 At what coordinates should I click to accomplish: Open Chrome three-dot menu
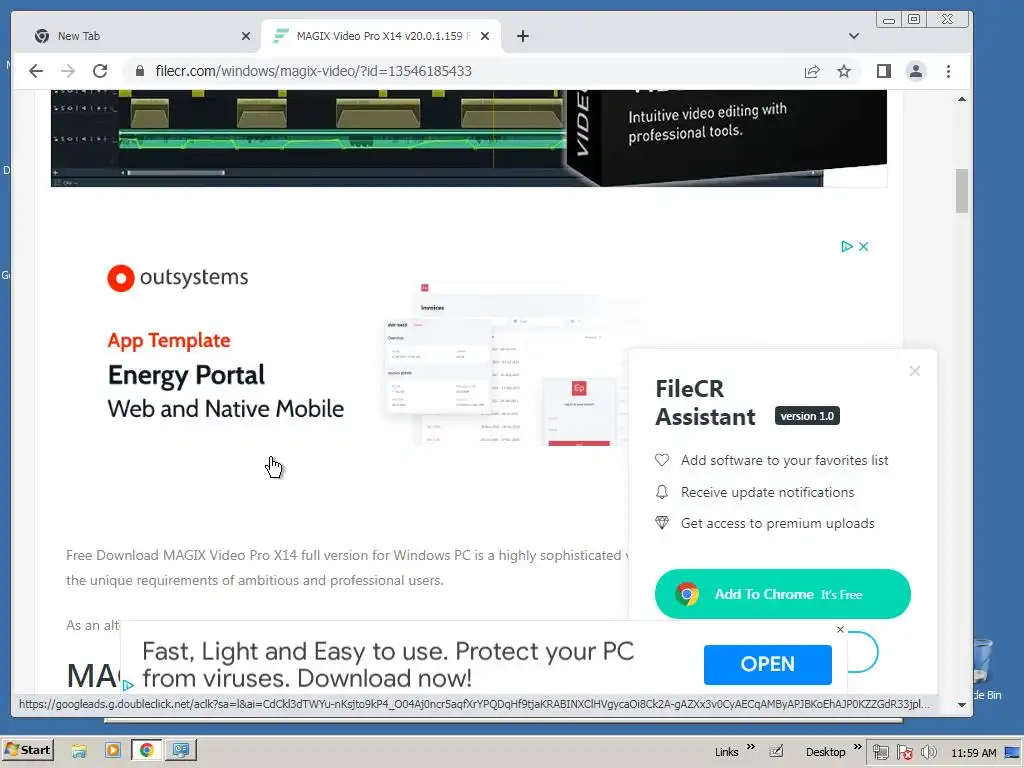pos(948,71)
